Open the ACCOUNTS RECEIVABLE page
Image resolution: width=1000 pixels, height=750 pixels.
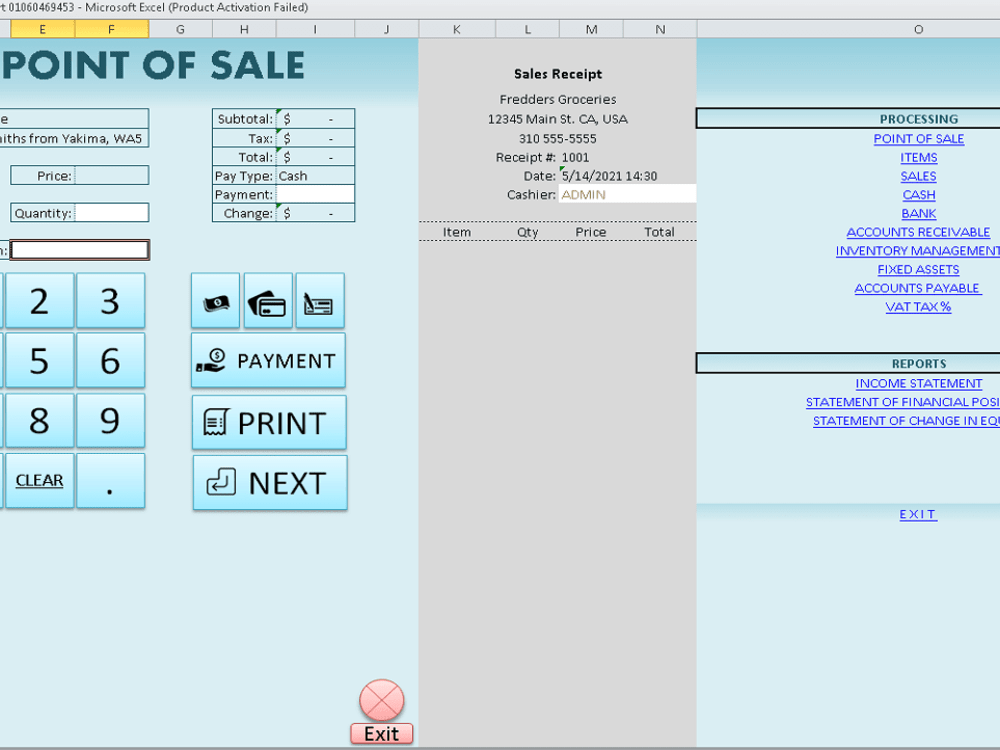(918, 231)
